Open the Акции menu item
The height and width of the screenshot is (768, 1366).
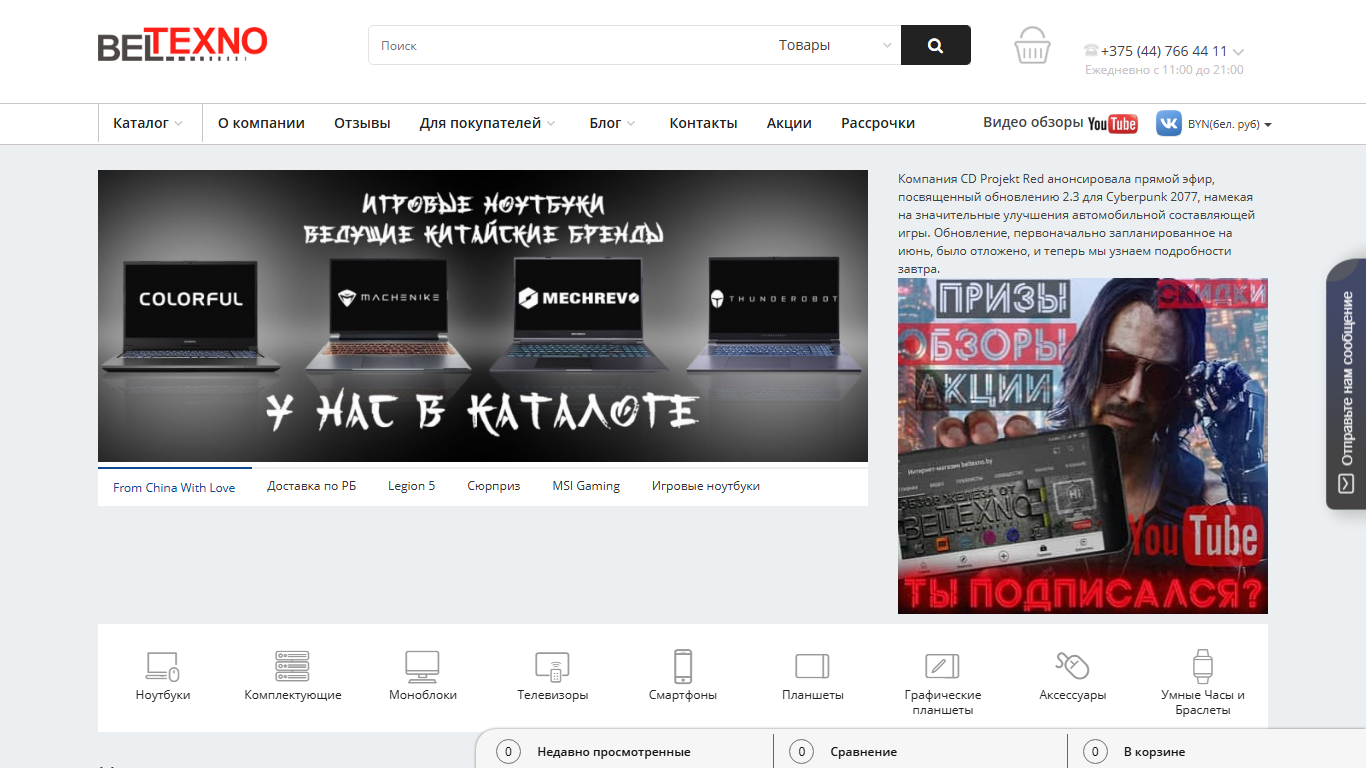click(789, 123)
